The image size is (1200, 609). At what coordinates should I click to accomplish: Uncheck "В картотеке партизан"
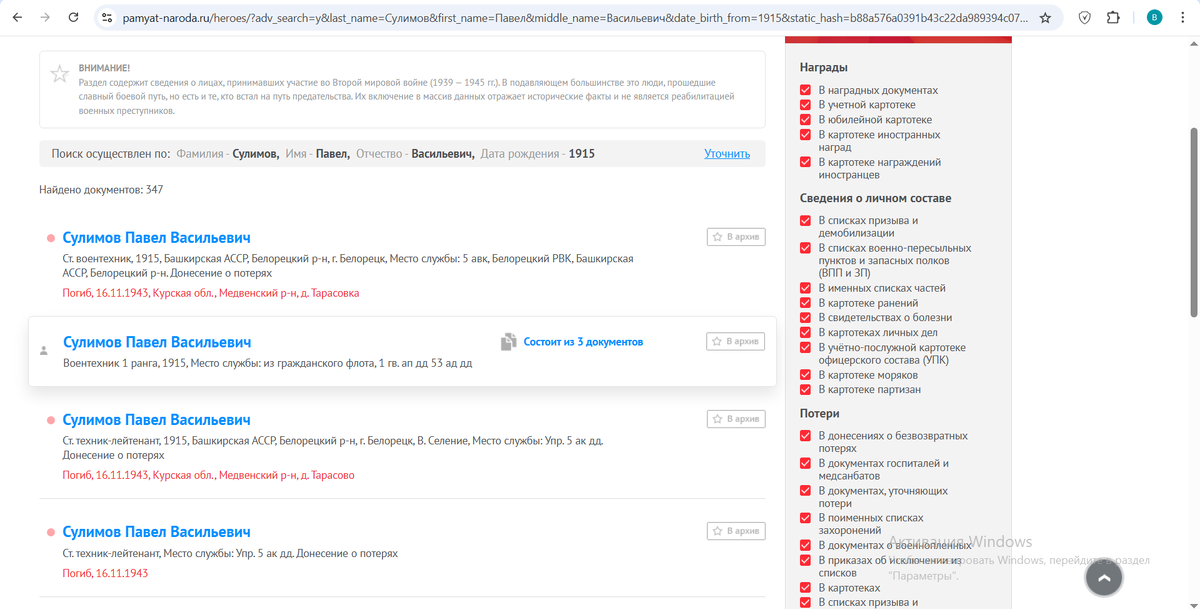[806, 390]
